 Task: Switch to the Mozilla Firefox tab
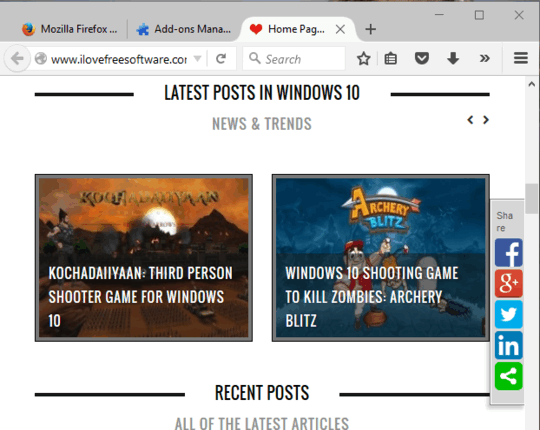coord(70,29)
